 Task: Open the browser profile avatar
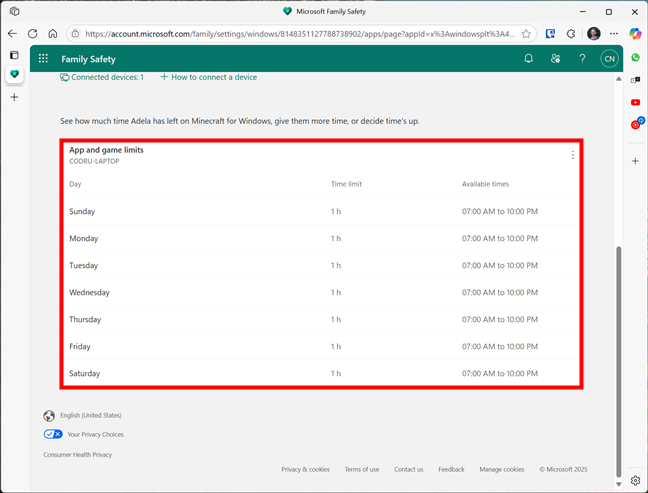click(x=593, y=34)
